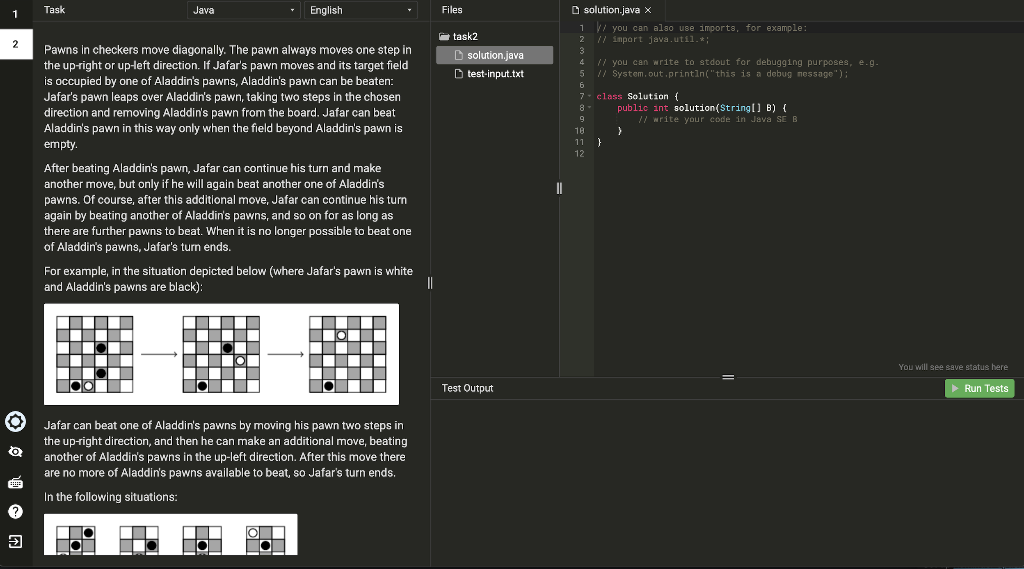The image size is (1024, 569).
Task: Click the test-input.txt file icon
Action: [x=458, y=74]
